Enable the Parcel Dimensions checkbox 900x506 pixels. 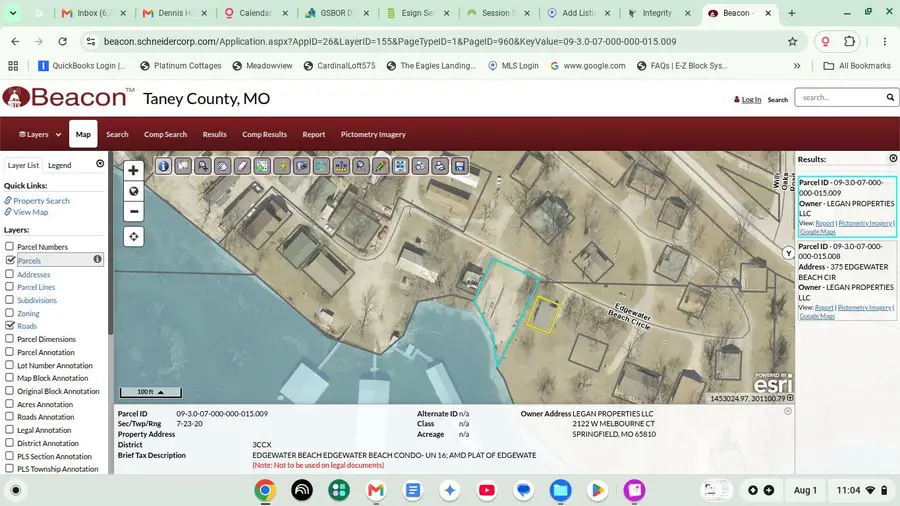(x=9, y=338)
